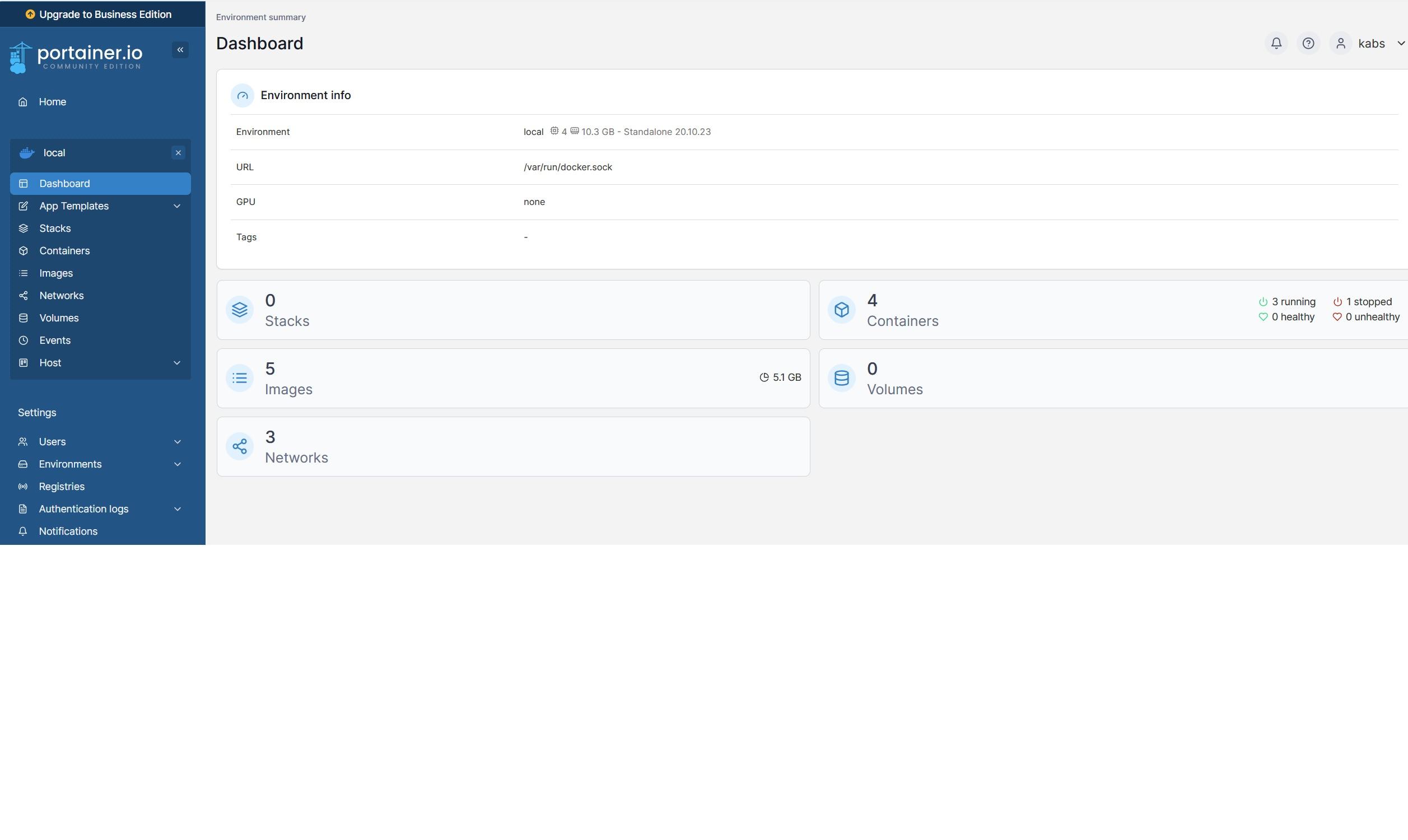Expand the Host menu chevron
The width and height of the screenshot is (1408, 840).
pos(177,363)
